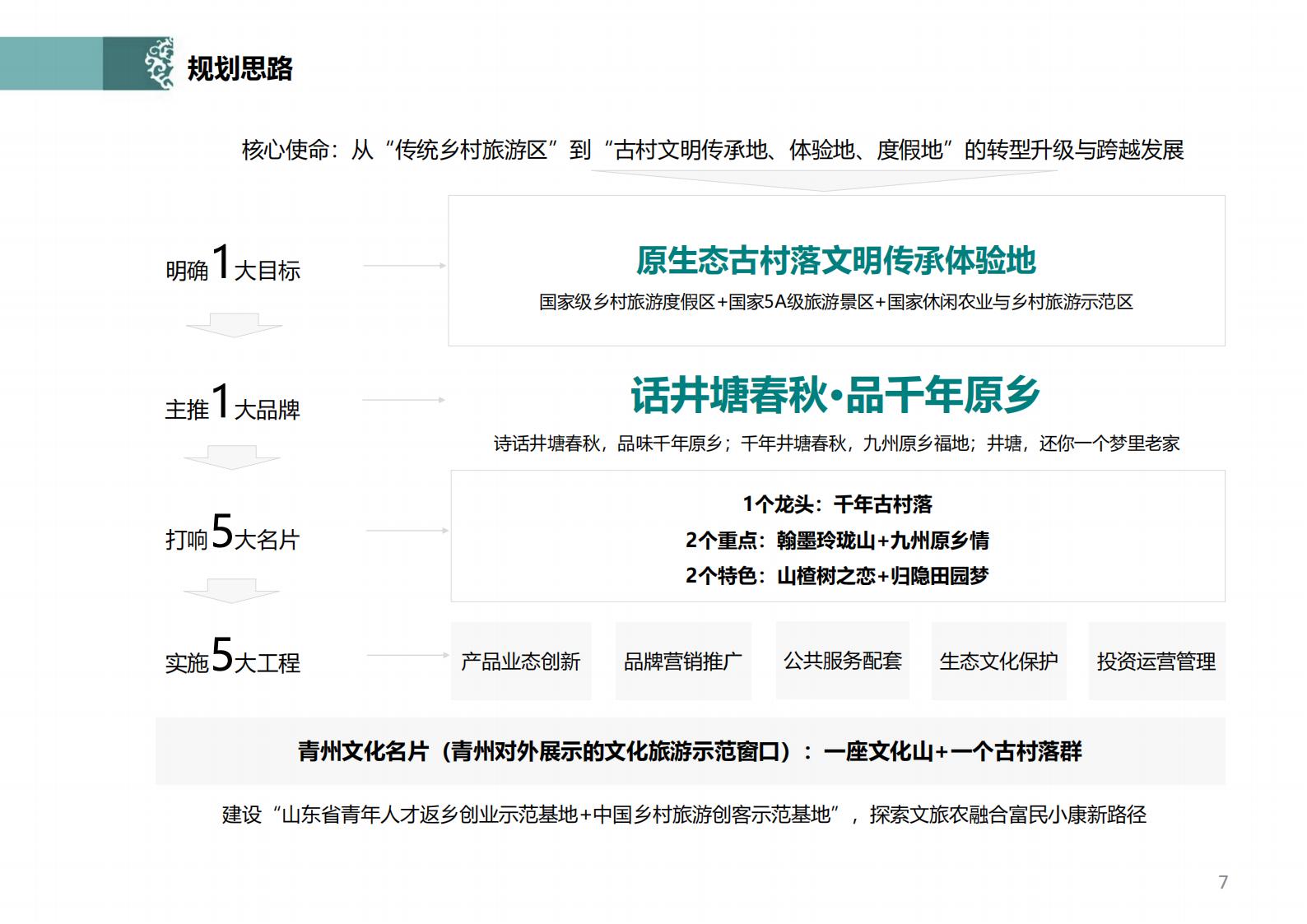Select the label 主推1大品牌

click(x=233, y=402)
